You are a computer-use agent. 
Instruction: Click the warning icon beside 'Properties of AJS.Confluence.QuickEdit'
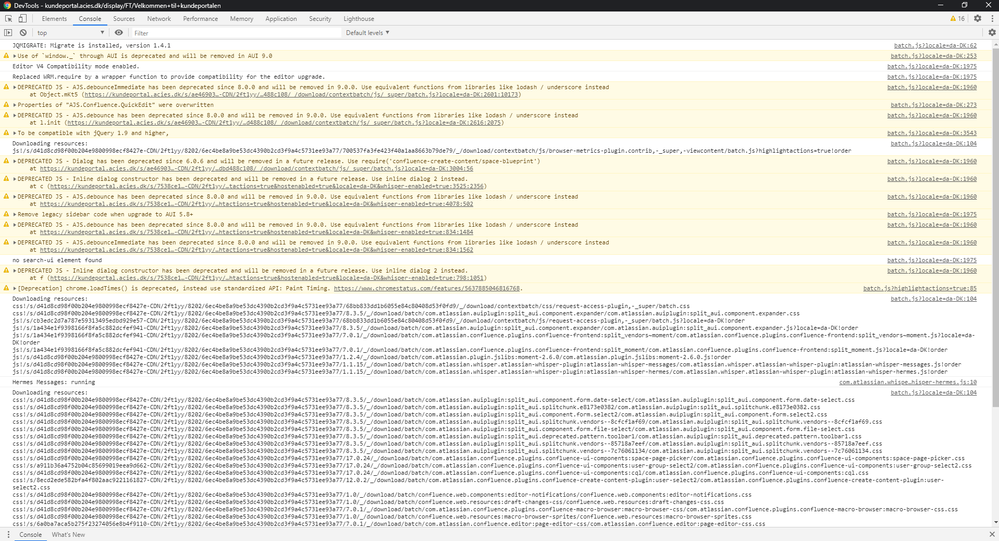6,105
